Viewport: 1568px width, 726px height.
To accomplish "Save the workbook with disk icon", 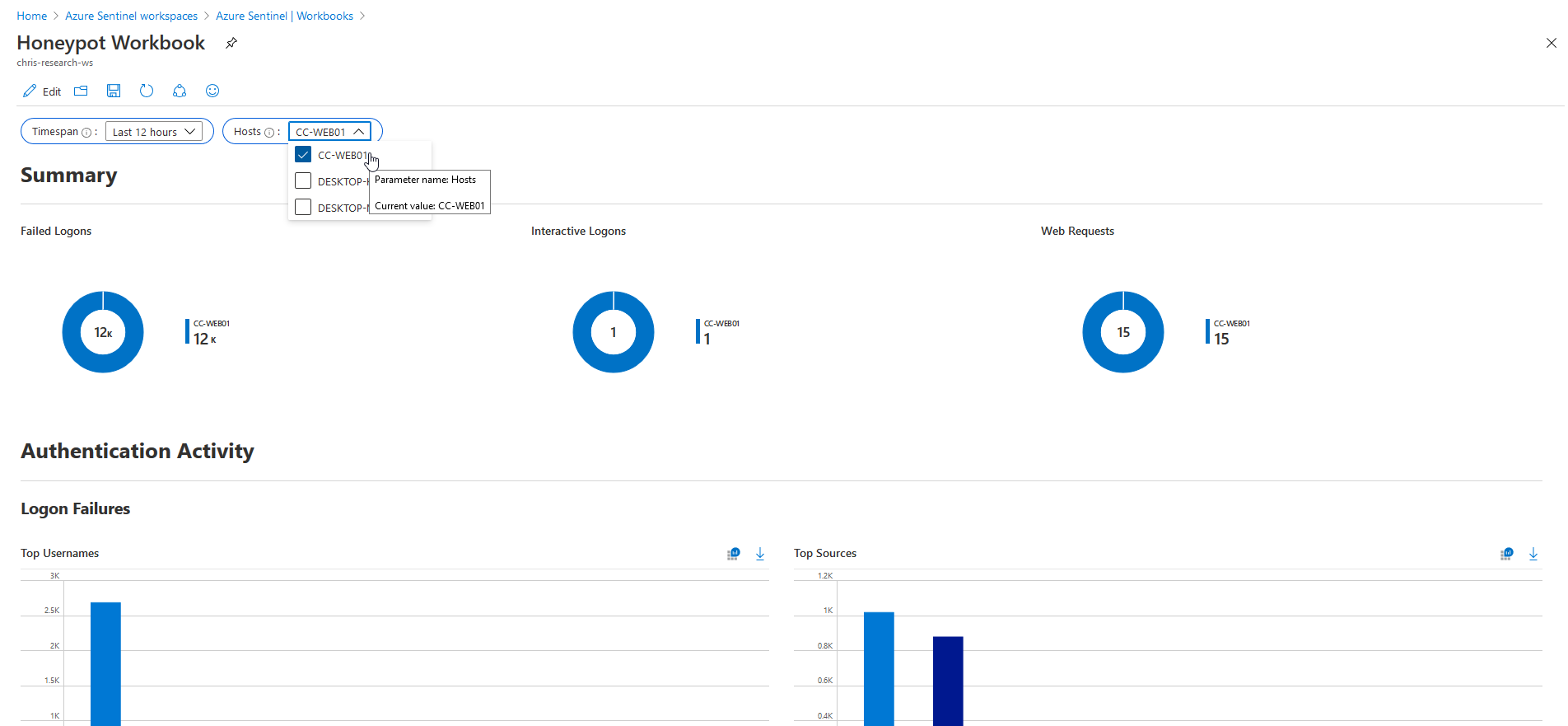I will 114,91.
